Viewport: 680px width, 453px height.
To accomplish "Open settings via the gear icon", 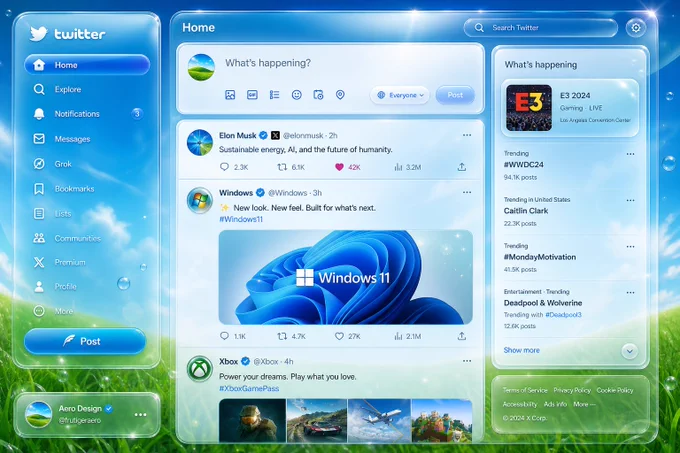I will point(636,28).
